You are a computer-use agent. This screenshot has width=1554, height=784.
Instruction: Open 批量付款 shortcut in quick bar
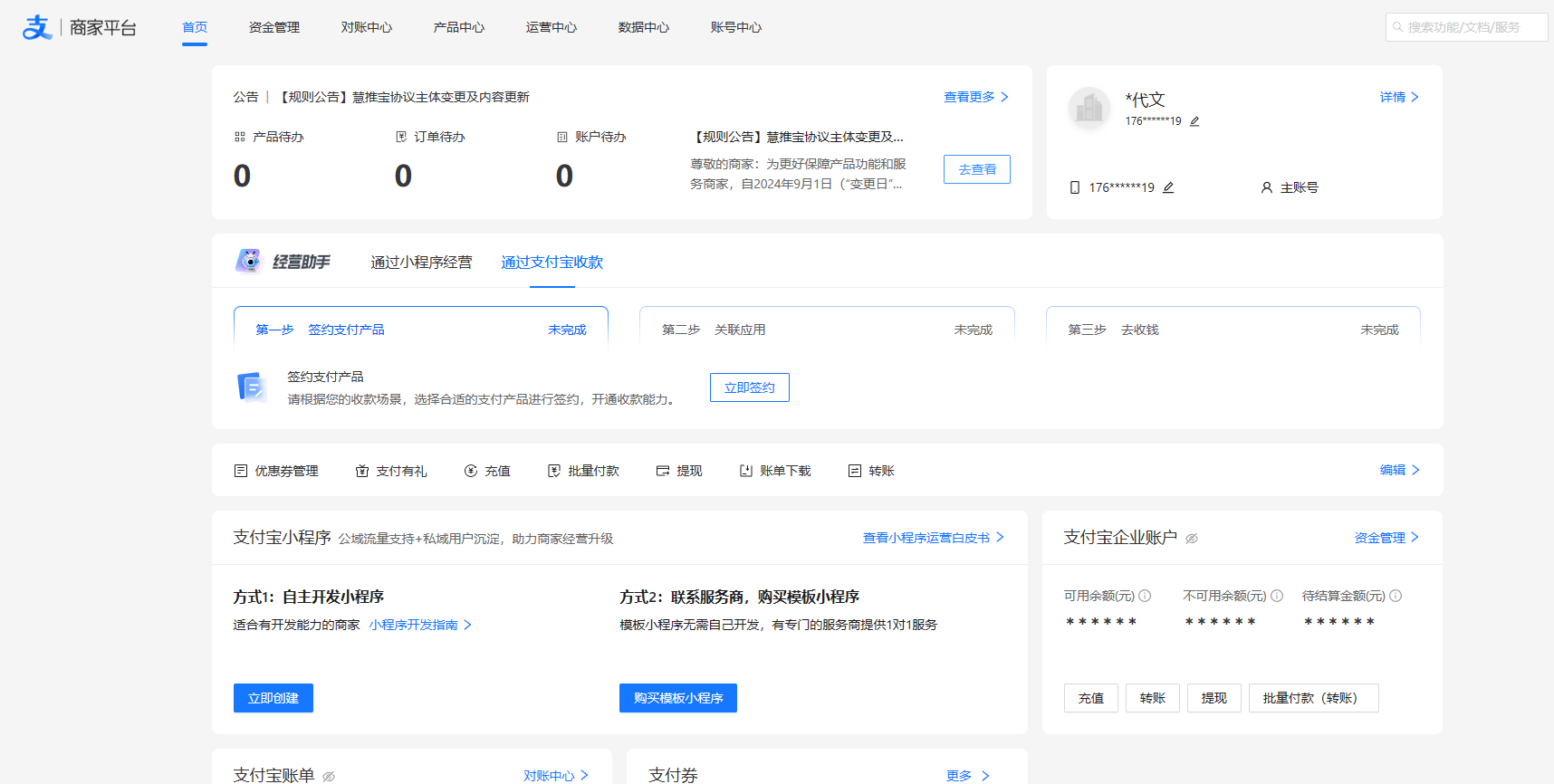point(554,471)
